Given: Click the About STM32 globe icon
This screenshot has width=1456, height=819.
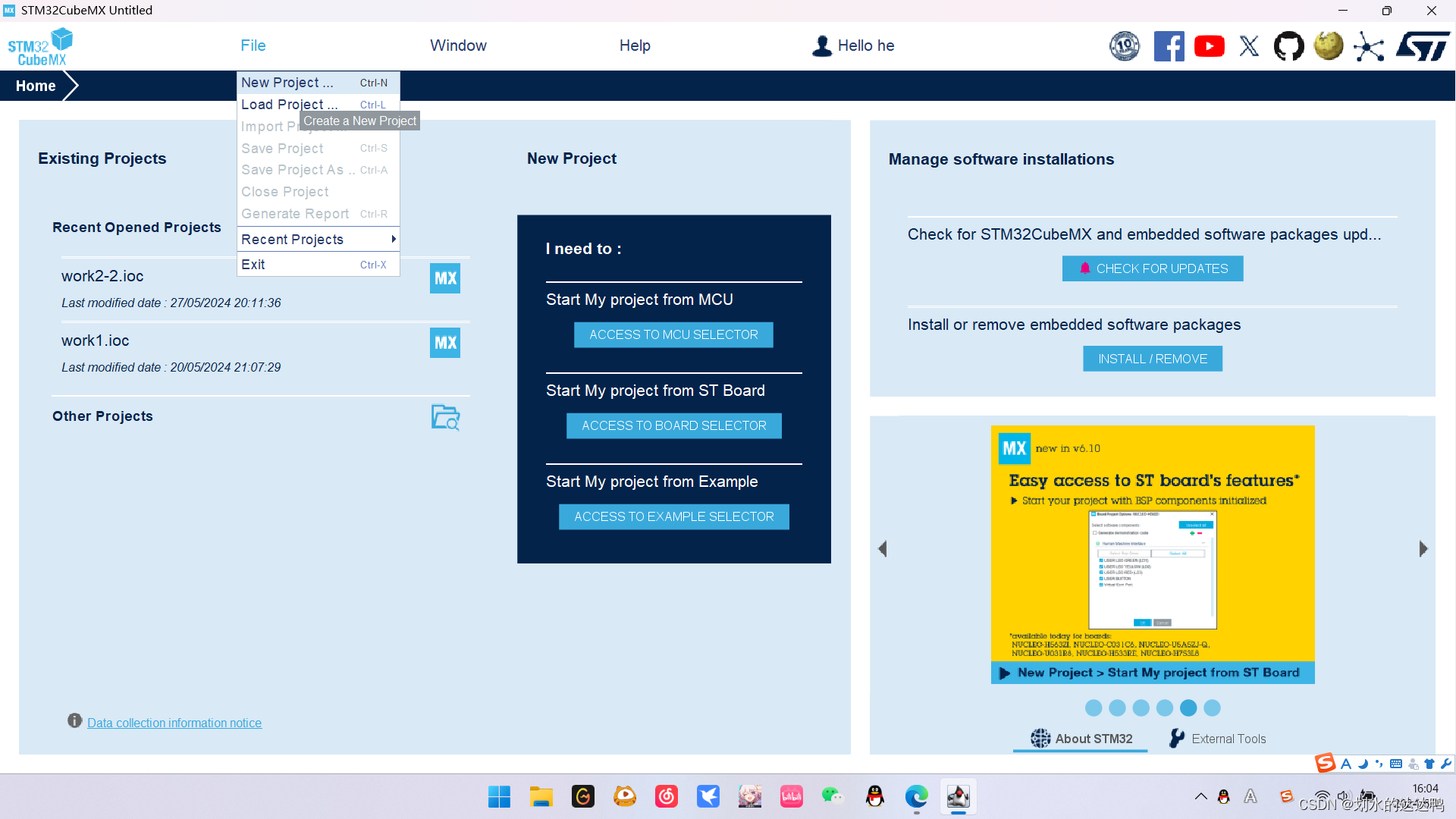Looking at the screenshot, I should [1040, 738].
